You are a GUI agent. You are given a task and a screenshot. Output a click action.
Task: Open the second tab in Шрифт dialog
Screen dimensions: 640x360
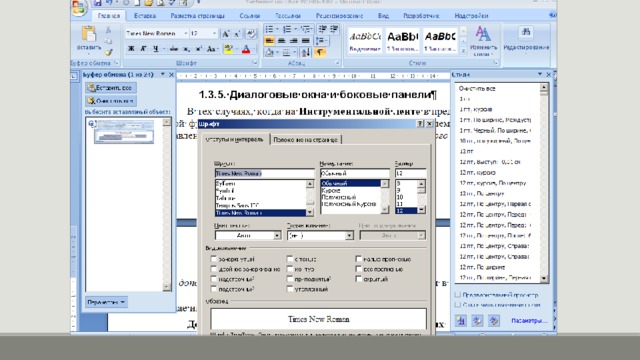[305, 140]
